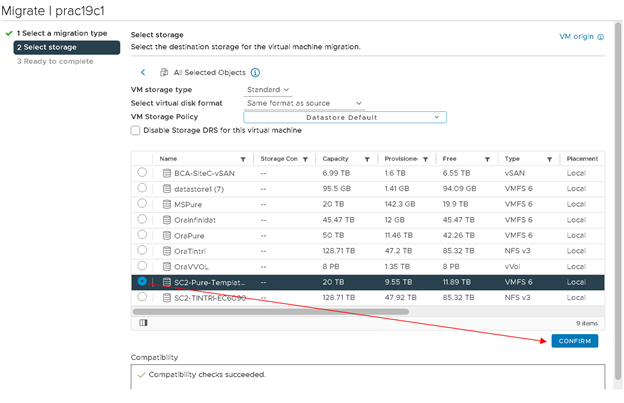Open the column chooser icon below the table
The image size is (624, 403).
click(142, 322)
